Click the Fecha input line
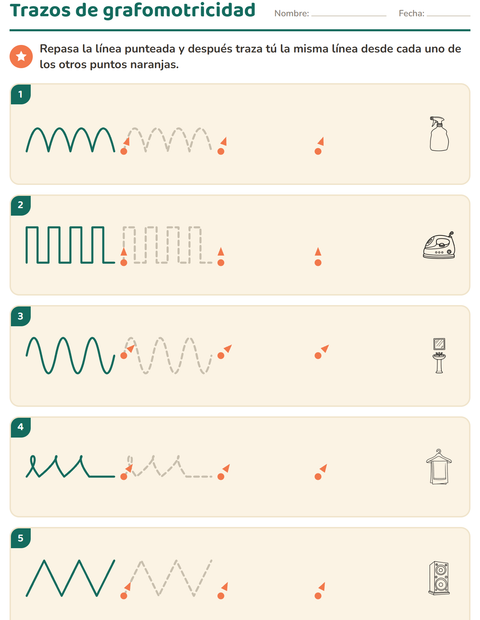This screenshot has width=480, height=620. tap(448, 15)
